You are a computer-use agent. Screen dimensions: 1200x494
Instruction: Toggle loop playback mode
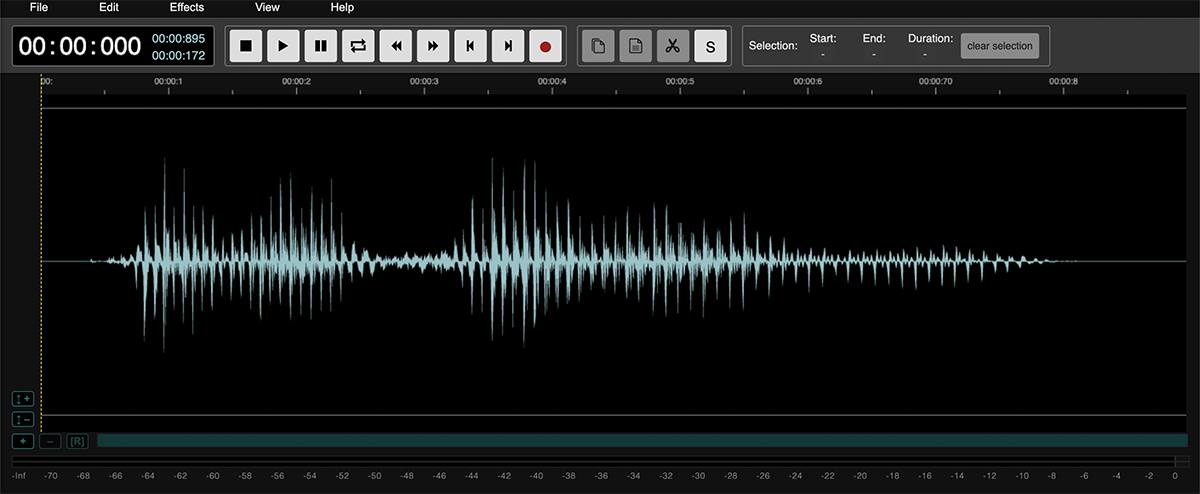[358, 46]
